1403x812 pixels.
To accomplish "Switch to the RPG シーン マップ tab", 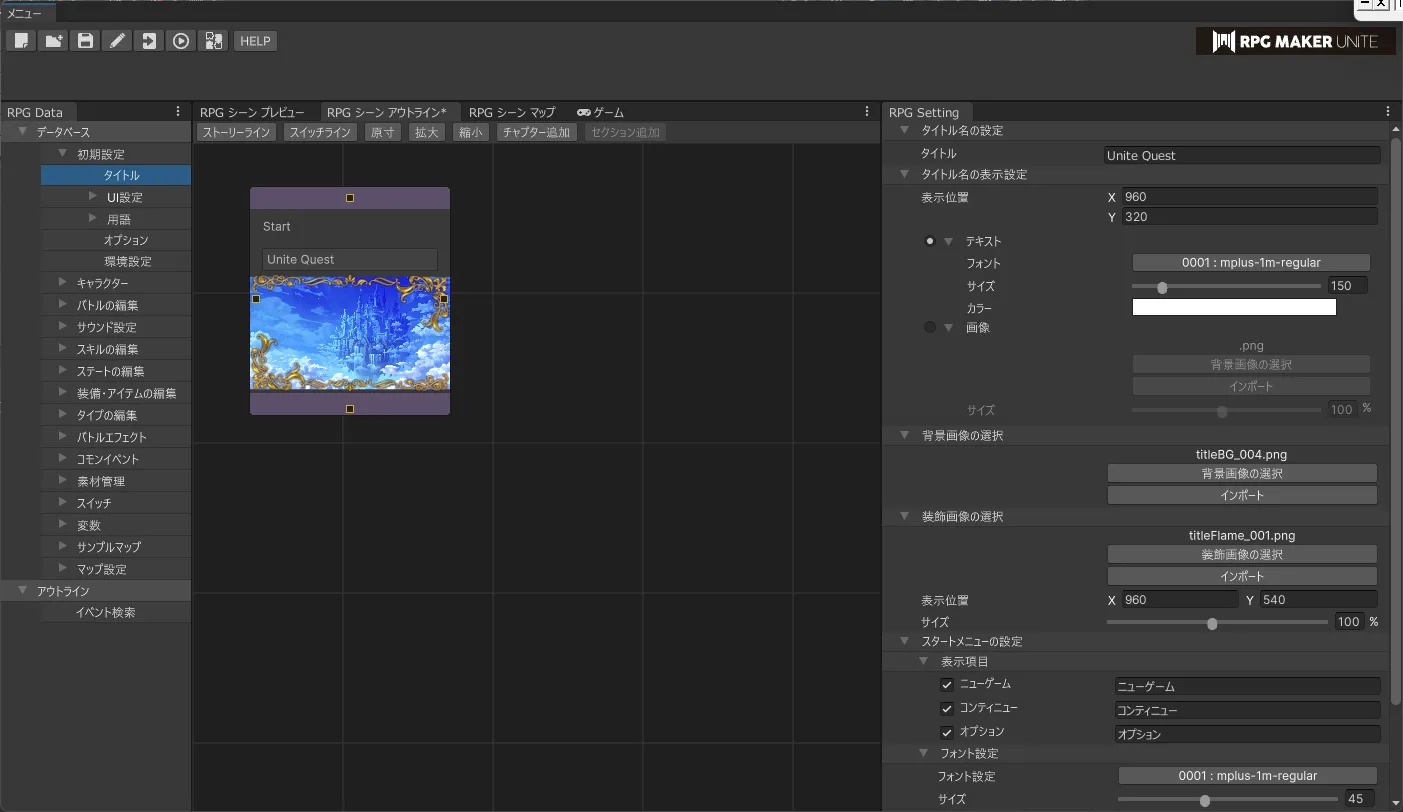I will (511, 112).
